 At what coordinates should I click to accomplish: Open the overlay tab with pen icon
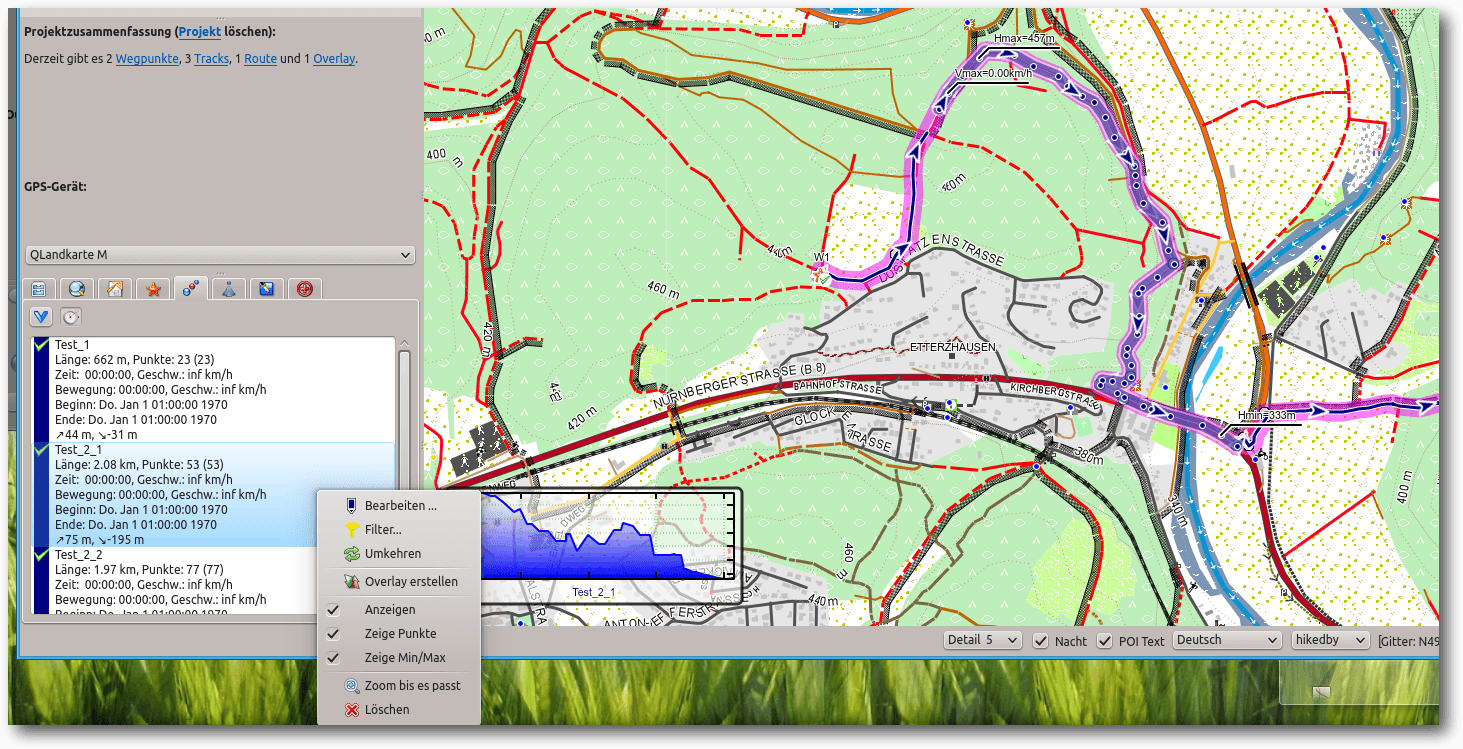267,289
